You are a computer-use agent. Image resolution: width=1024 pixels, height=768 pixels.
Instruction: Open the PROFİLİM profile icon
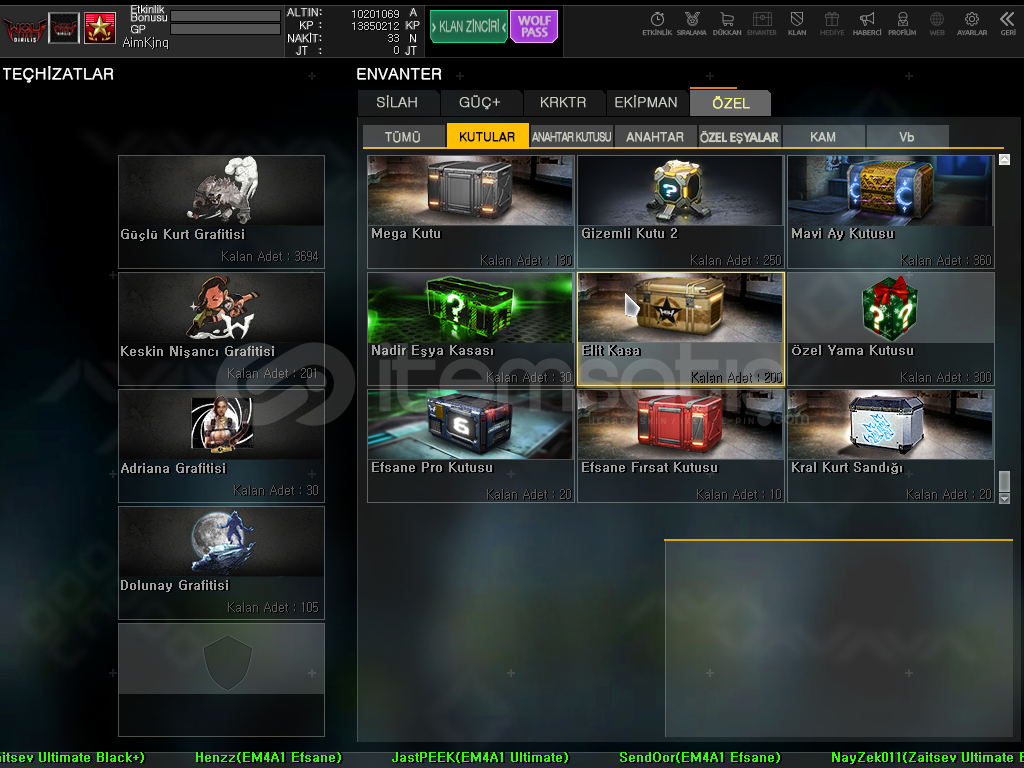(902, 24)
